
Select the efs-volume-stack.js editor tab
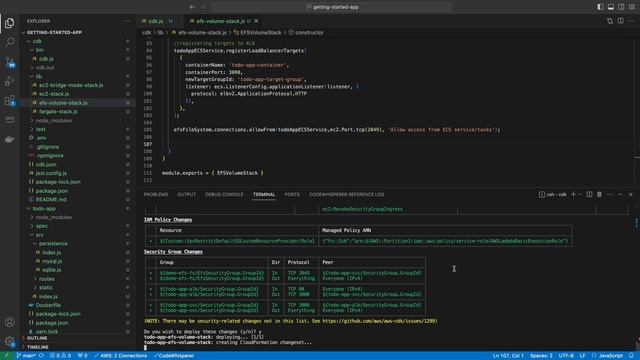pyautogui.click(x=220, y=21)
